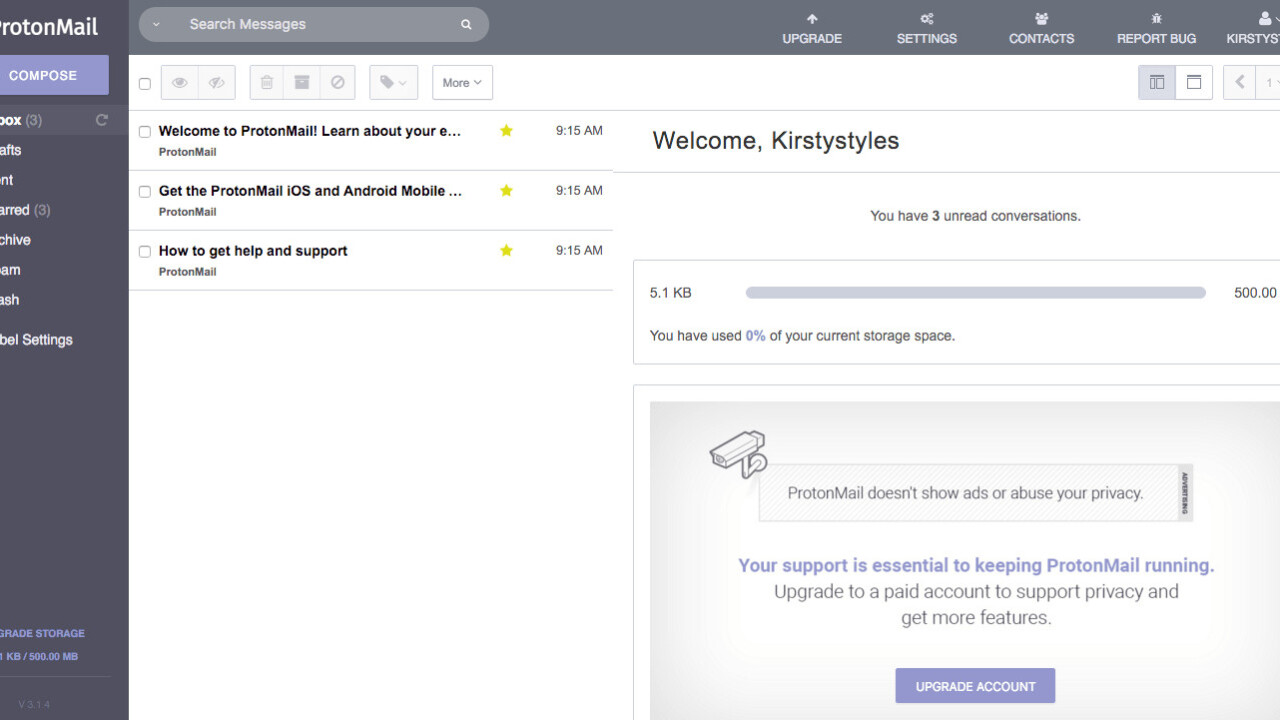Viewport: 1280px width, 720px height.
Task: Open the More dropdown menu
Action: click(462, 83)
